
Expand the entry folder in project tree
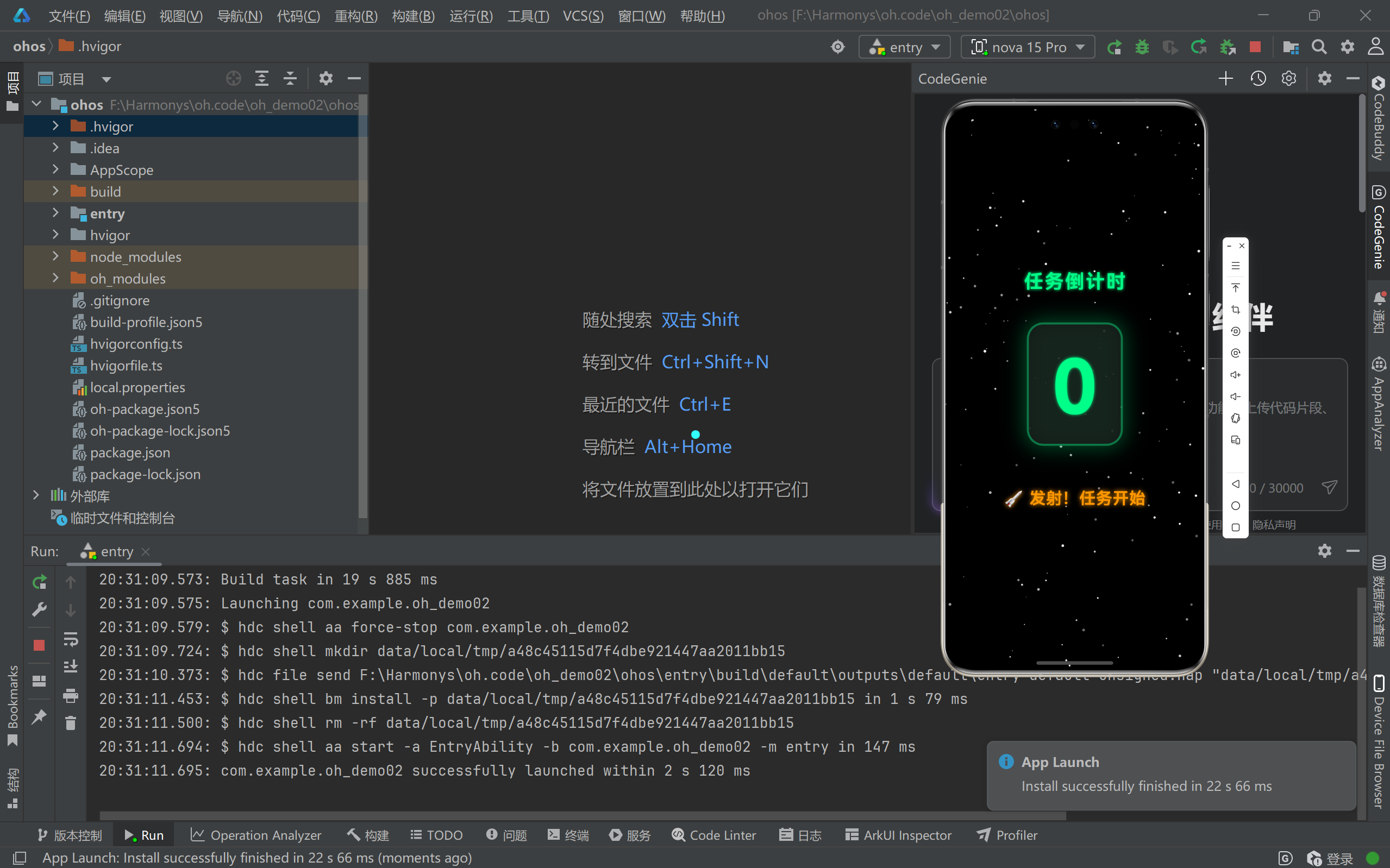click(x=55, y=213)
